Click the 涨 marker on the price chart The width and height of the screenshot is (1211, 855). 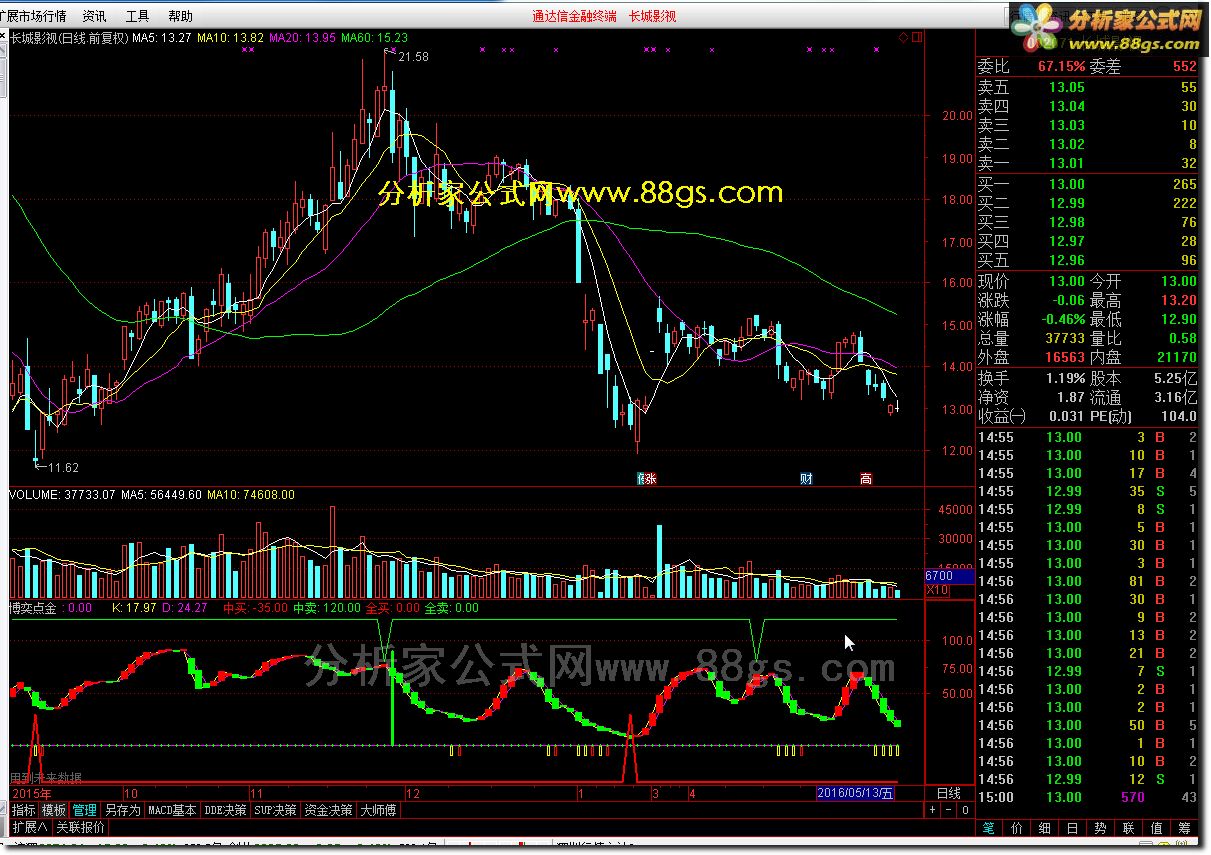point(648,479)
